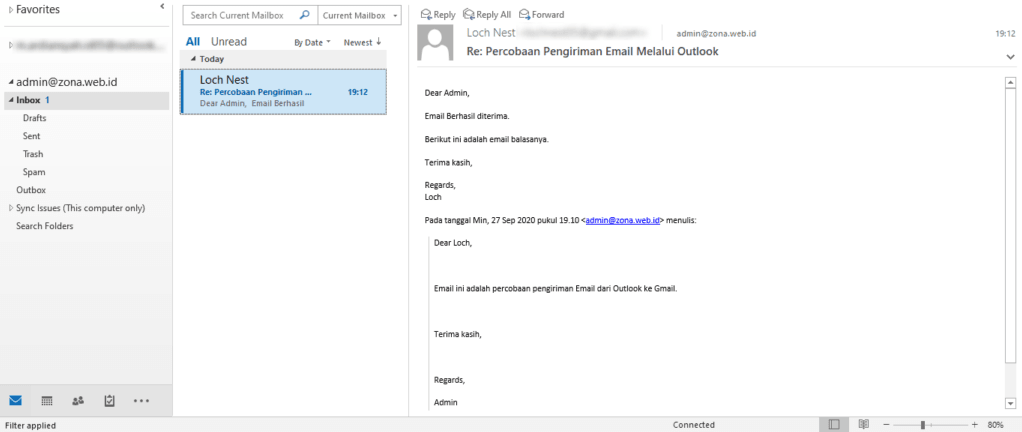Open the Outbox folder

click(31, 190)
